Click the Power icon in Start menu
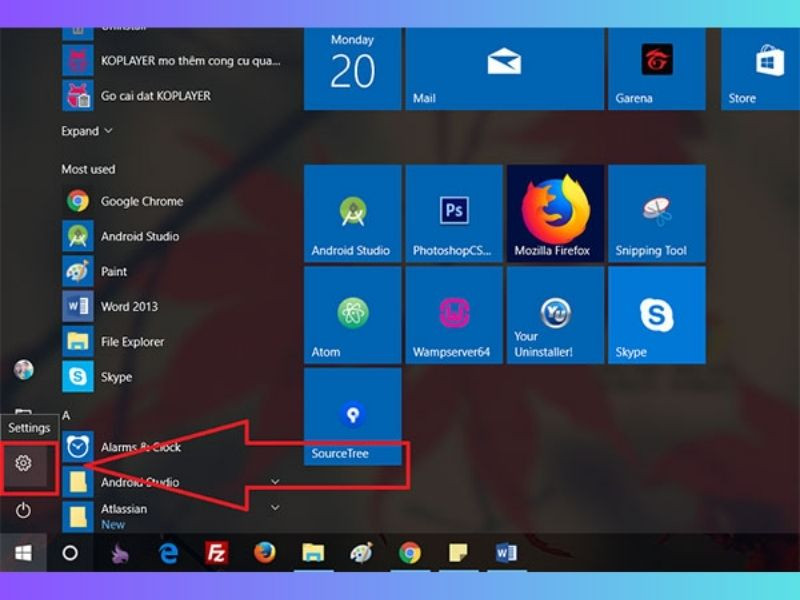The image size is (800, 600). 23,510
